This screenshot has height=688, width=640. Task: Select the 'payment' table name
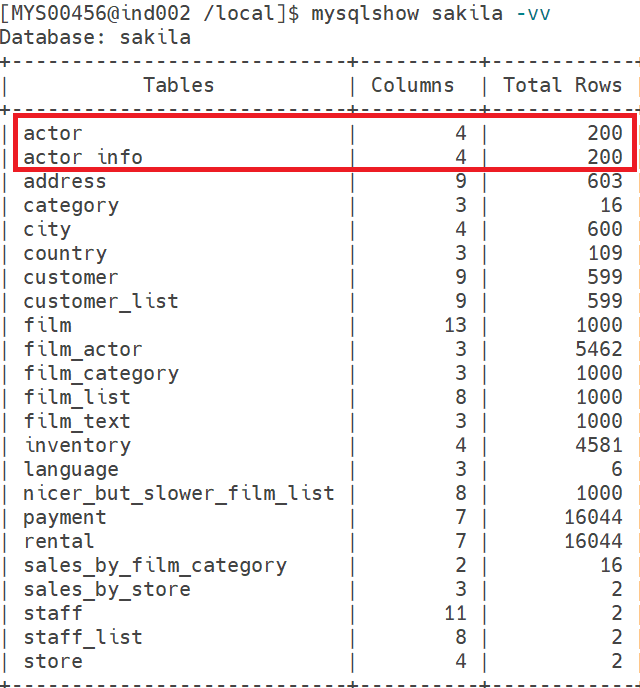[x=65, y=517]
